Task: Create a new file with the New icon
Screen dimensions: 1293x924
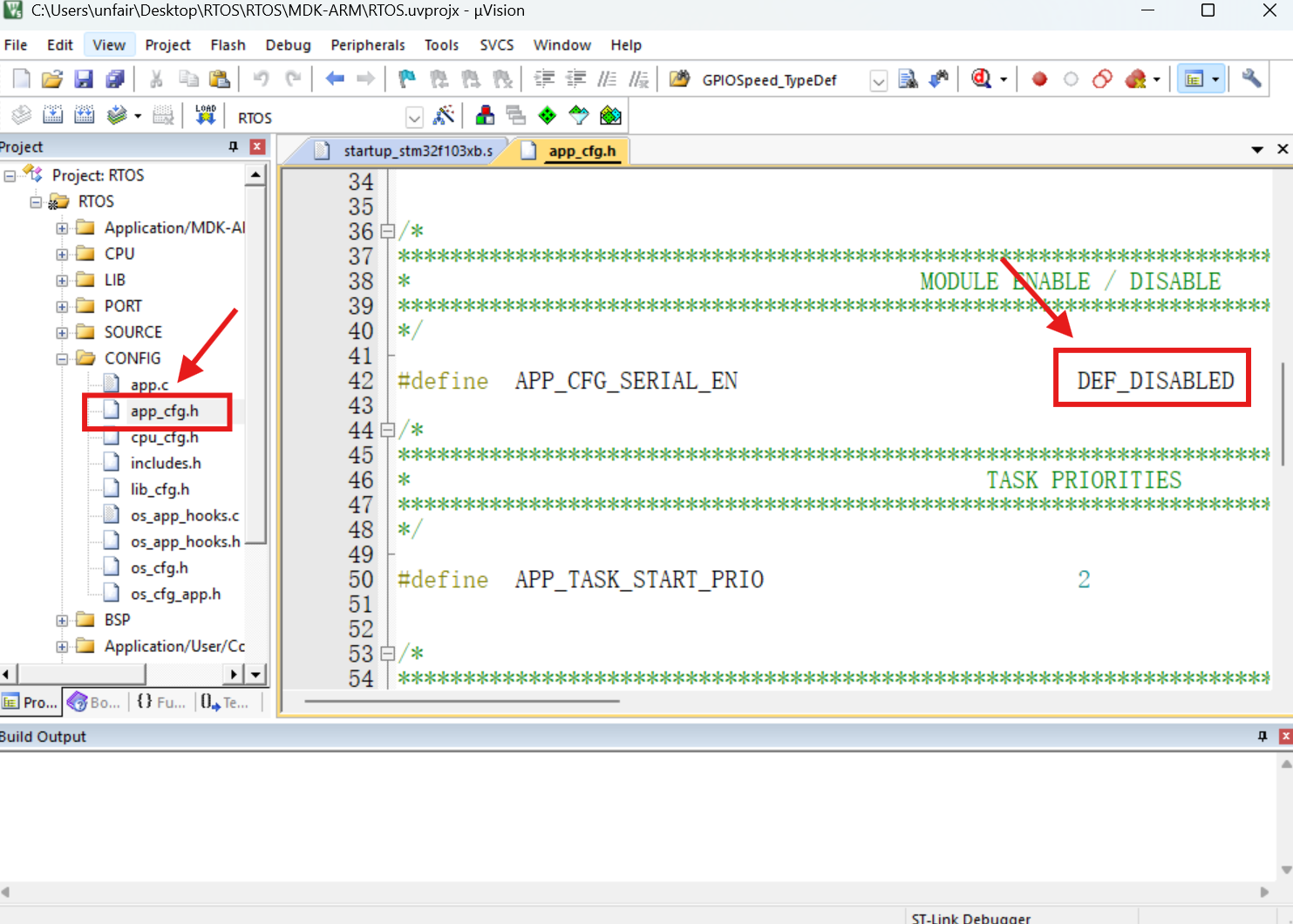Action: pyautogui.click(x=22, y=79)
